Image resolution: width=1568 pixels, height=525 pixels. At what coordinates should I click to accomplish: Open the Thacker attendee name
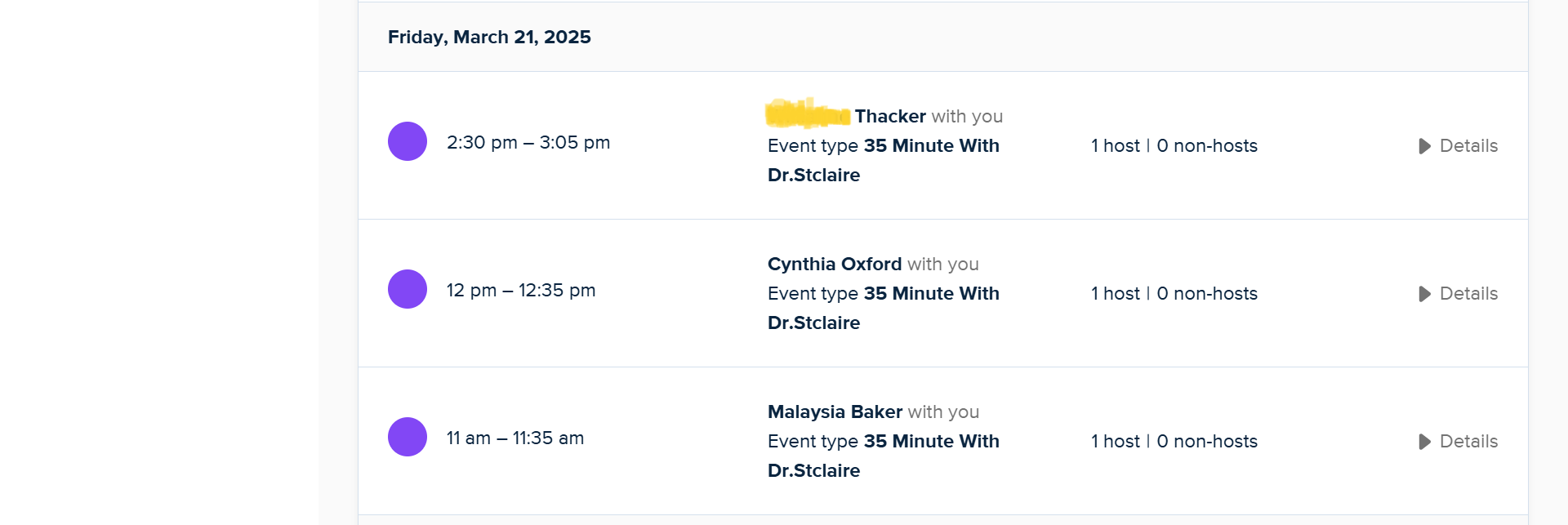tap(889, 116)
